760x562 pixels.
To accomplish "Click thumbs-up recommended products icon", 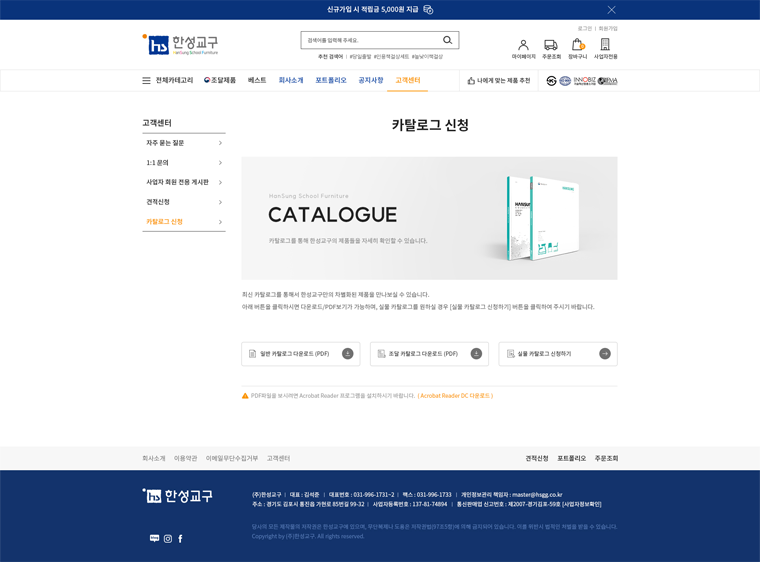I will [x=471, y=80].
